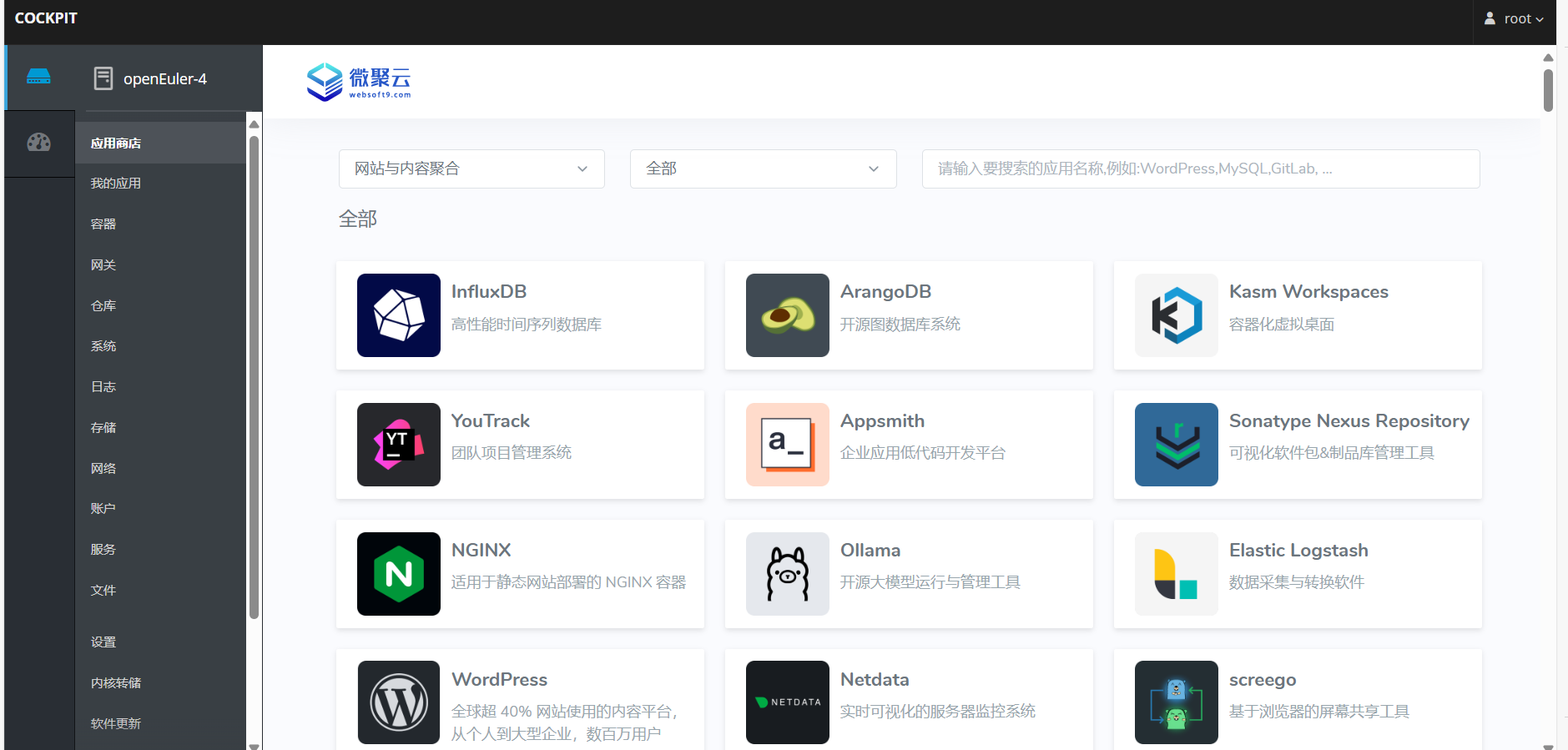Screen dimensions: 1568x750
Task: Open the Kasm Workspaces logo icon
Action: [1177, 315]
